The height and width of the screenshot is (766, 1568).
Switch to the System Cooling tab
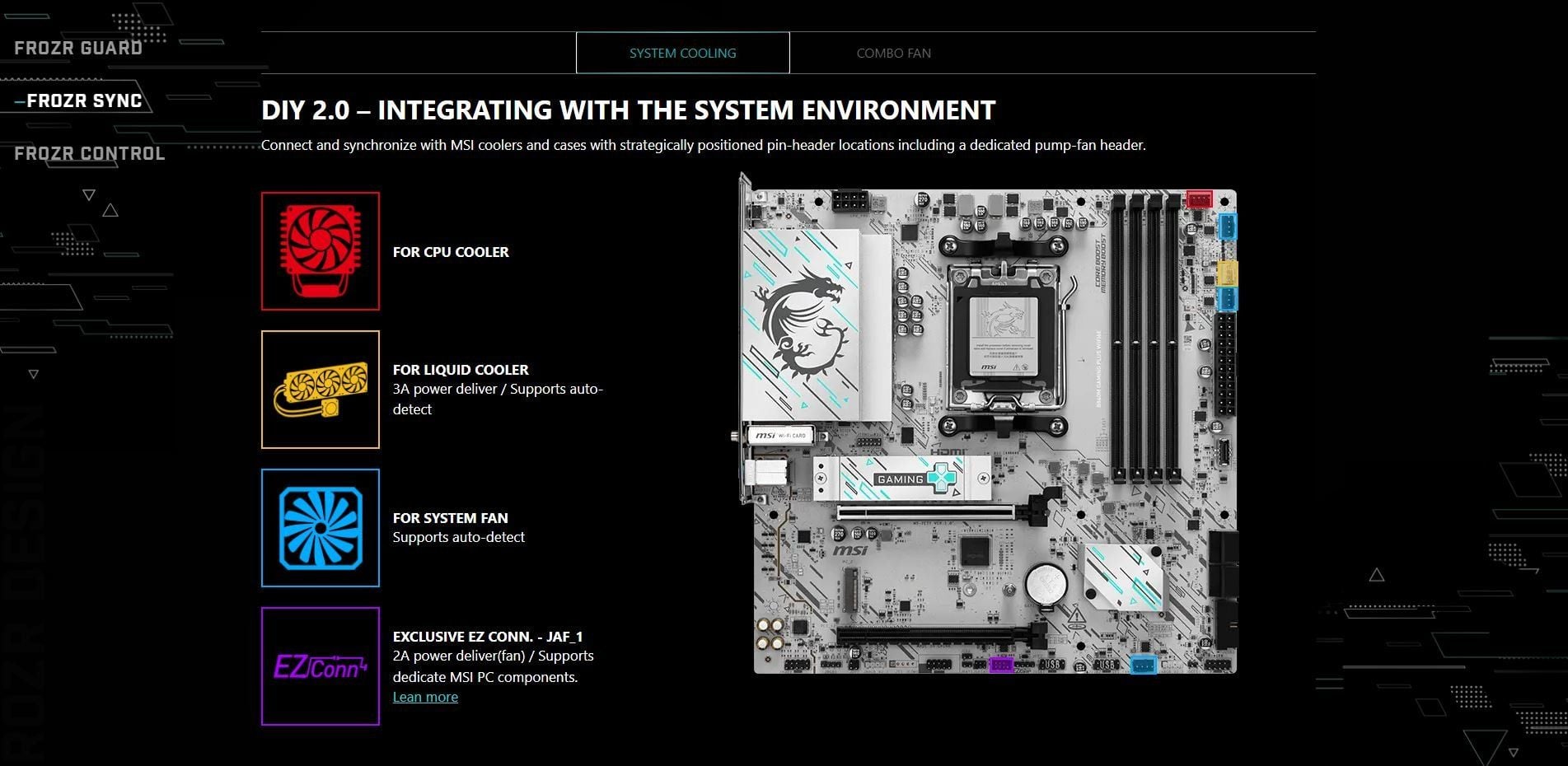click(682, 53)
